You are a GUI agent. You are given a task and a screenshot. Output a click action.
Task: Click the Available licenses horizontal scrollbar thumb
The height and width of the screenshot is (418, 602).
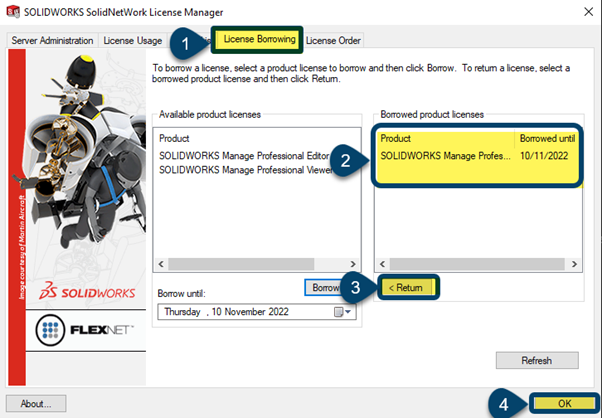click(x=241, y=264)
